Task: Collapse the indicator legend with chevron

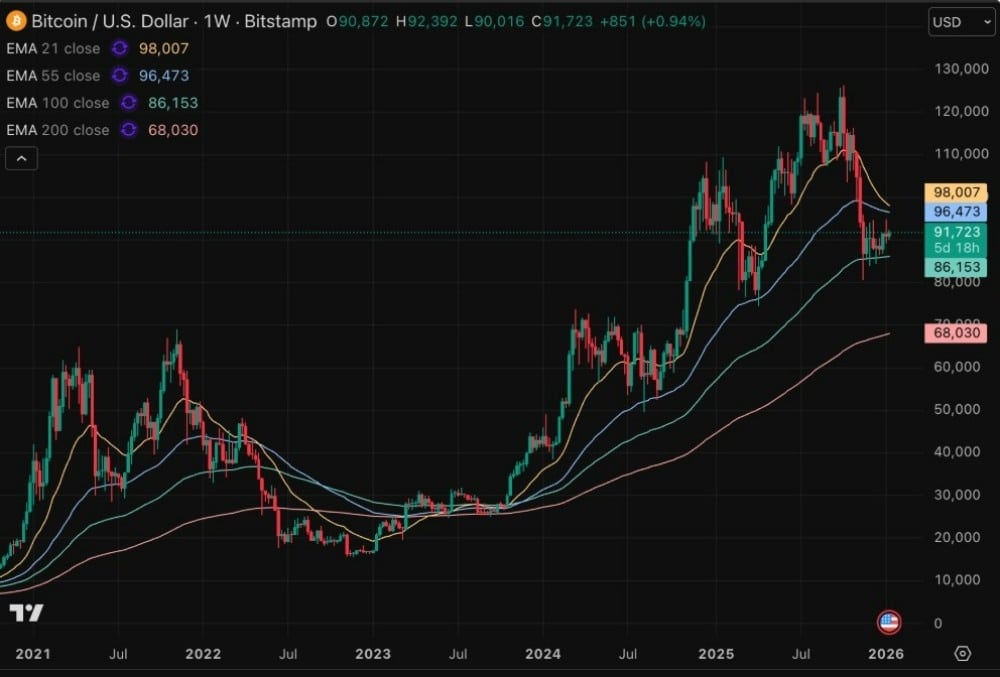Action: pyautogui.click(x=22, y=158)
